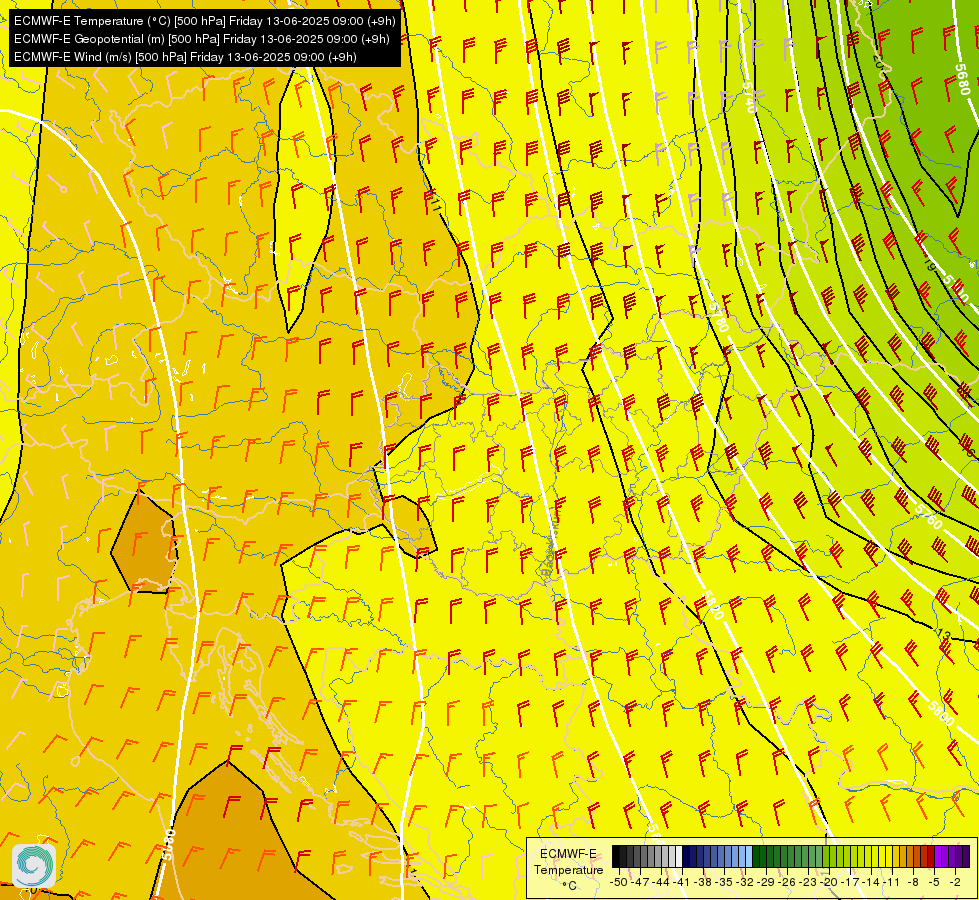Viewport: 979px width, 900px height.
Task: Click the 5680 geopotential contour label
Action: tap(962, 79)
